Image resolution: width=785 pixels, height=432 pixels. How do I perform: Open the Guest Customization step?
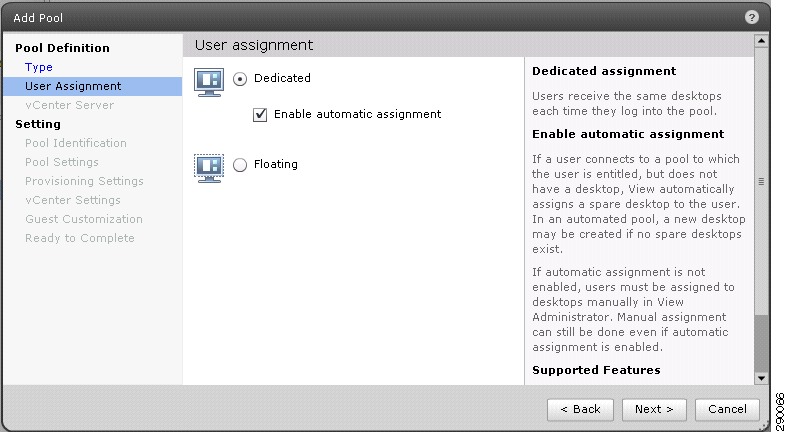[x=84, y=219]
